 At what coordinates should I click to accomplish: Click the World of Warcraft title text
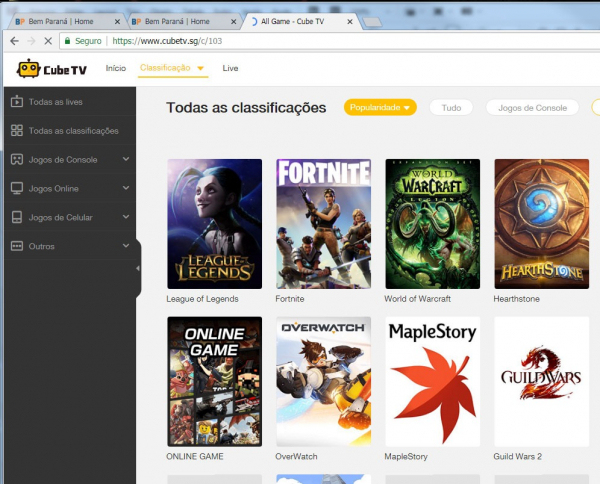tap(417, 299)
